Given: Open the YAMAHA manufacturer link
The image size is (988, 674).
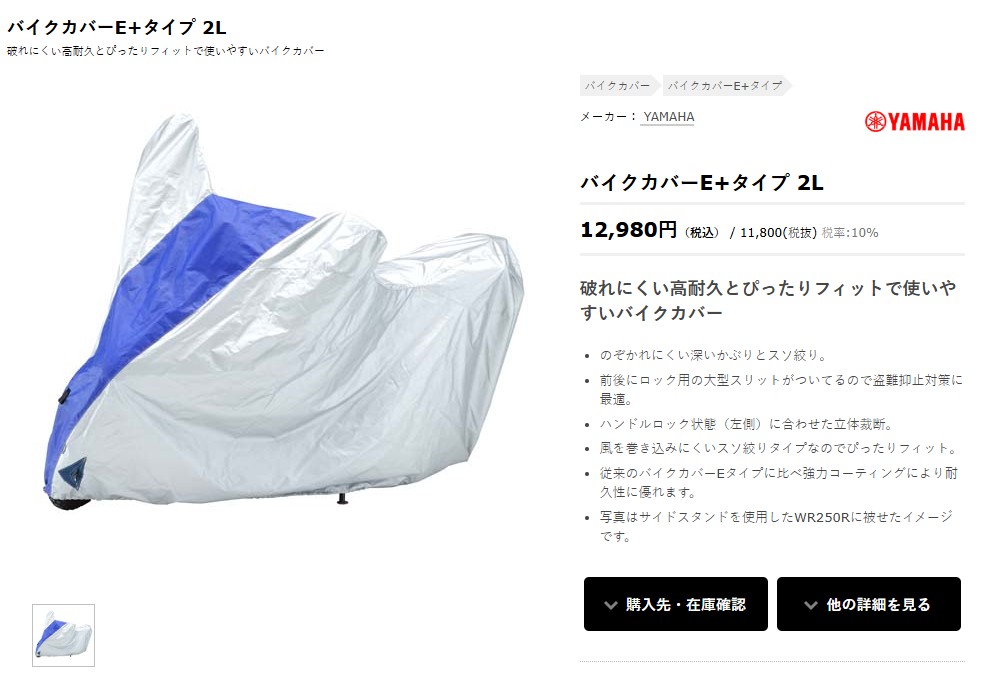Looking at the screenshot, I should click(668, 117).
